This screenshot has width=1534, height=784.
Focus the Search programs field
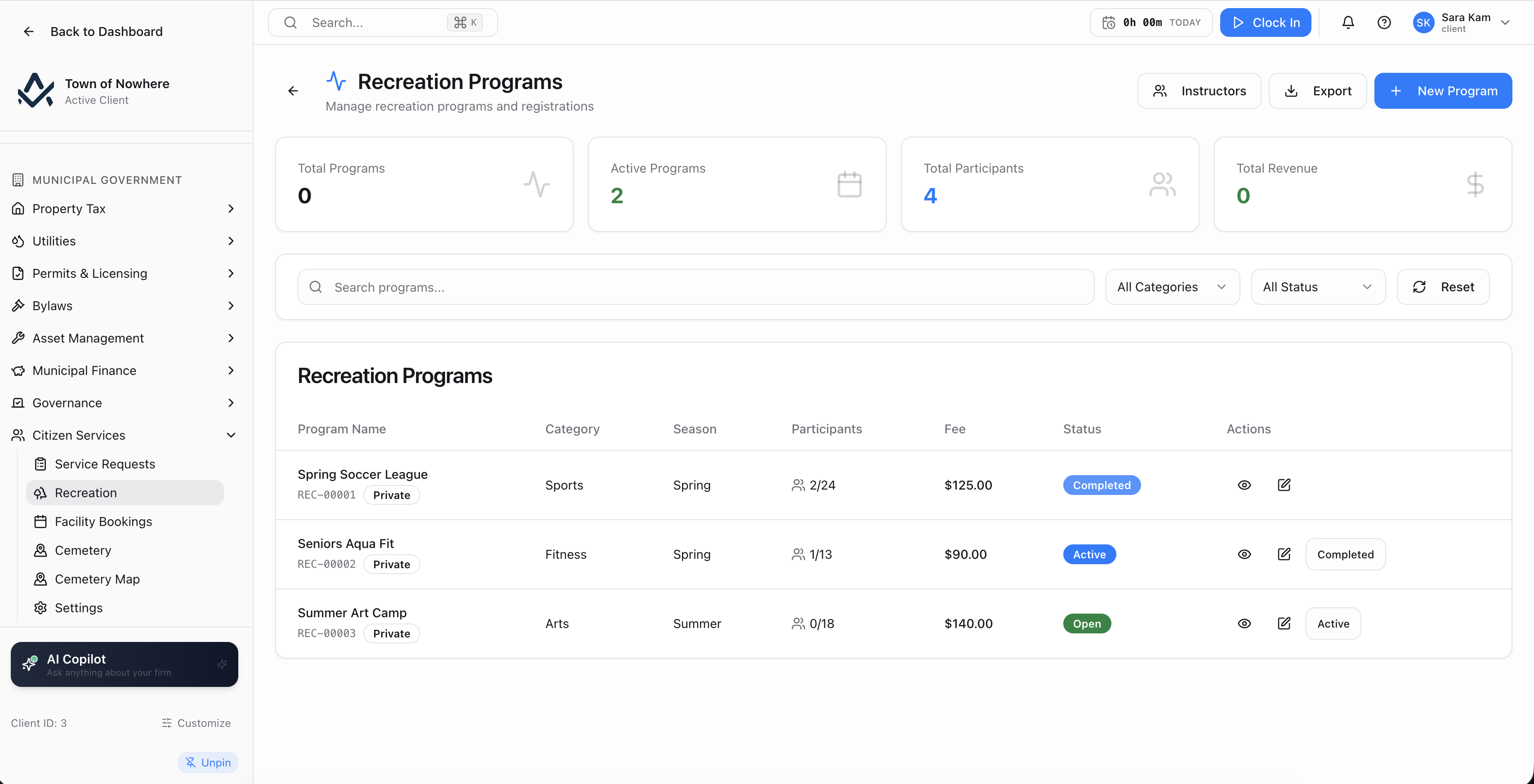pyautogui.click(x=696, y=287)
